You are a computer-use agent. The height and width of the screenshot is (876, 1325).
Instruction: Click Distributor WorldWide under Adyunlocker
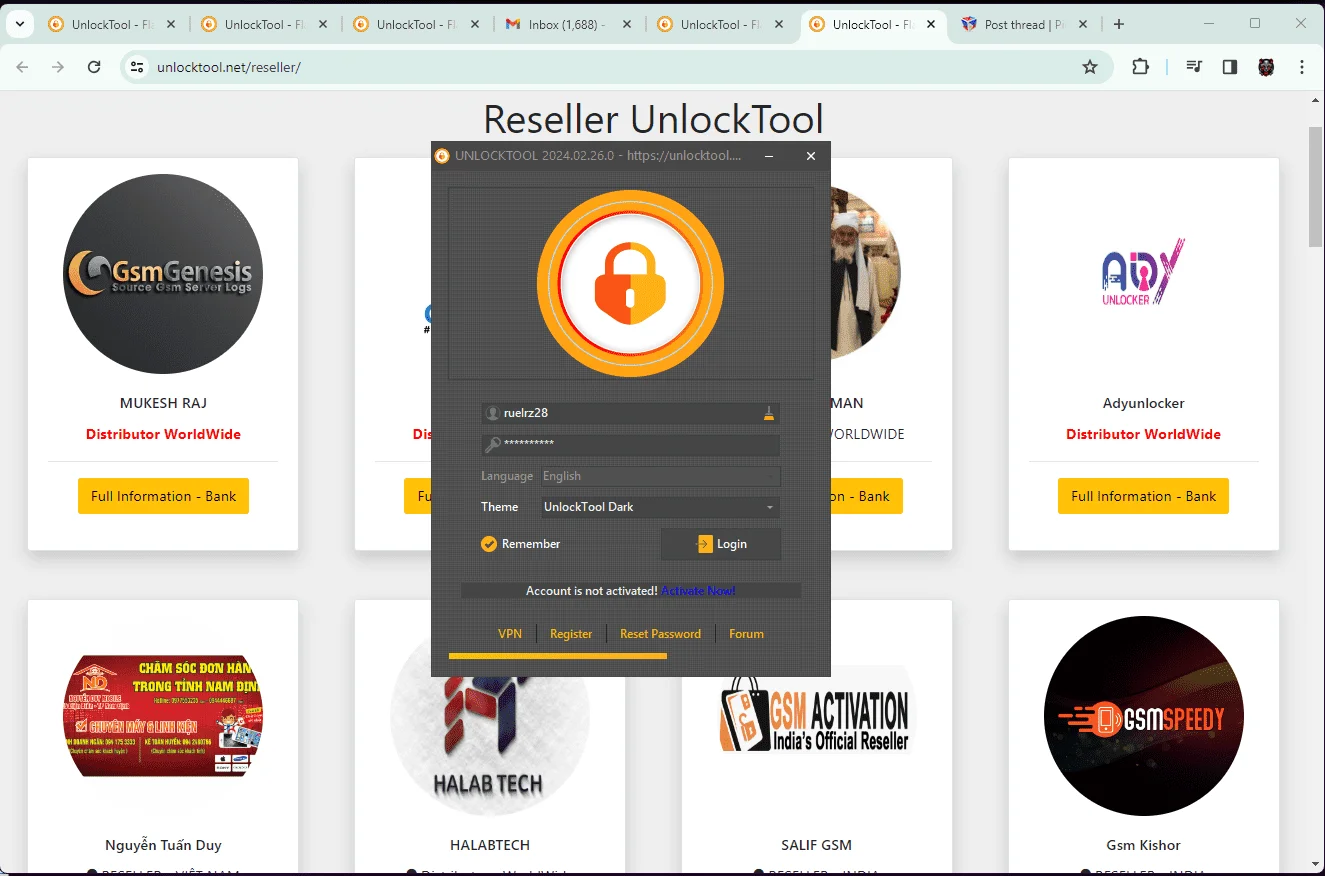(x=1143, y=434)
